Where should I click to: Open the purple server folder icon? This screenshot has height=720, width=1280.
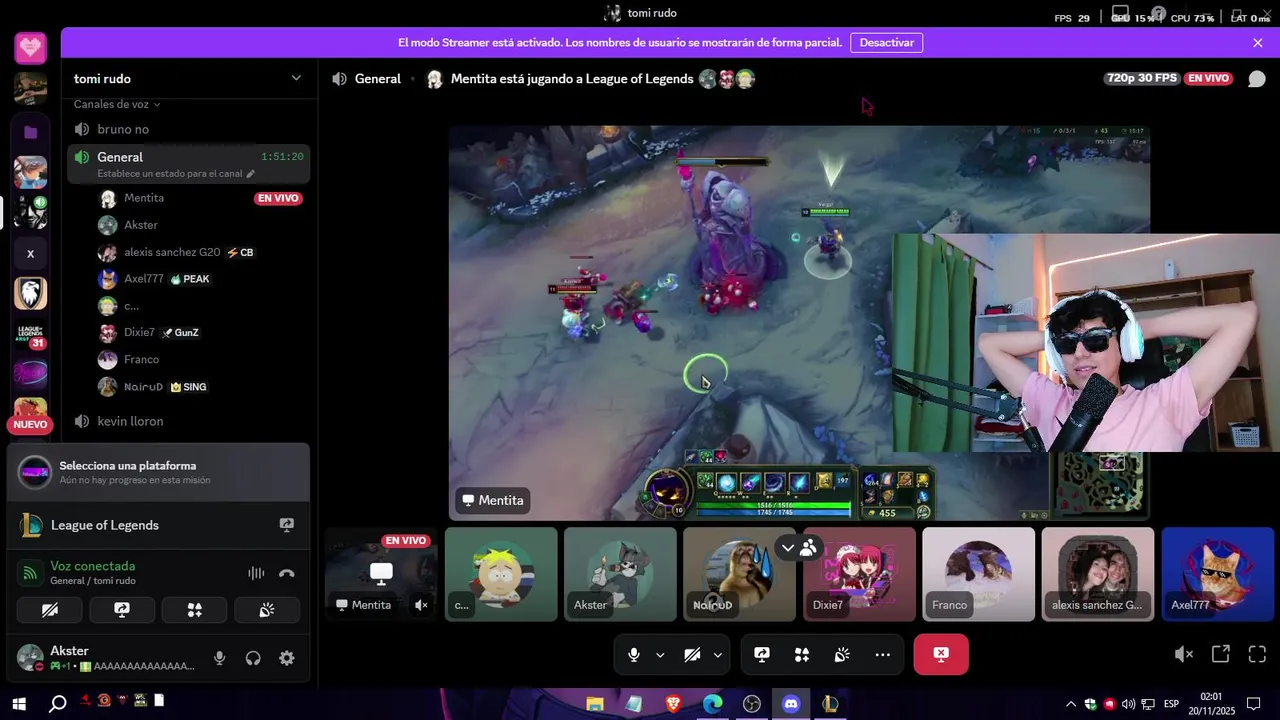coord(30,132)
